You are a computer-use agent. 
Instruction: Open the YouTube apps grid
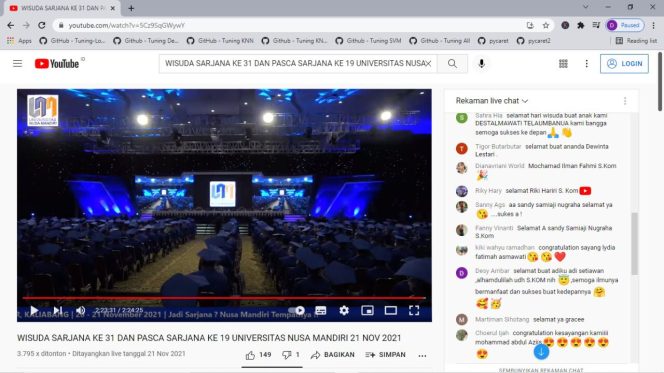click(x=563, y=64)
